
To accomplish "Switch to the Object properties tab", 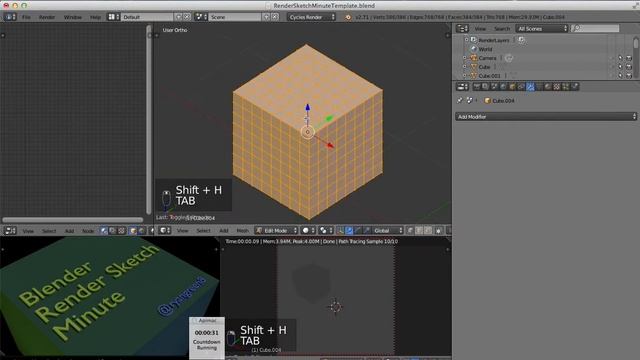I will coord(512,87).
